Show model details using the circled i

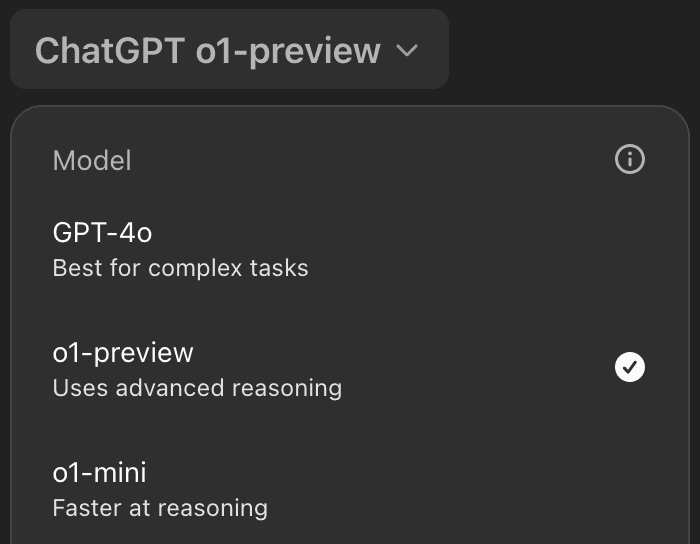(629, 159)
